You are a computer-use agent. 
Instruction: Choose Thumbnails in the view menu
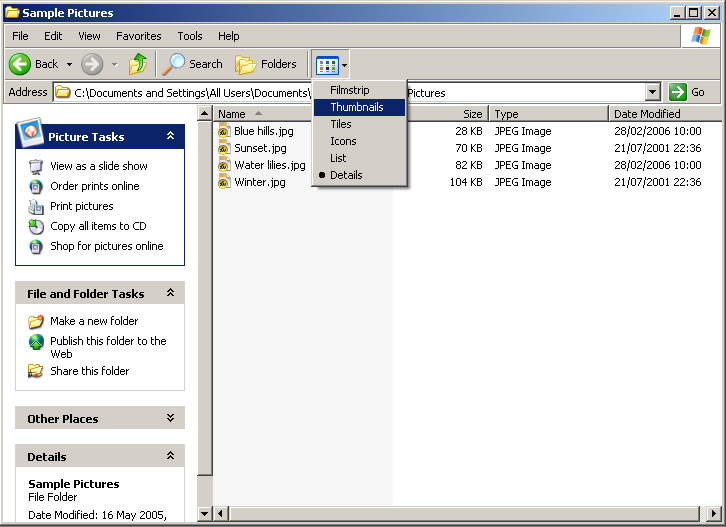(x=357, y=107)
